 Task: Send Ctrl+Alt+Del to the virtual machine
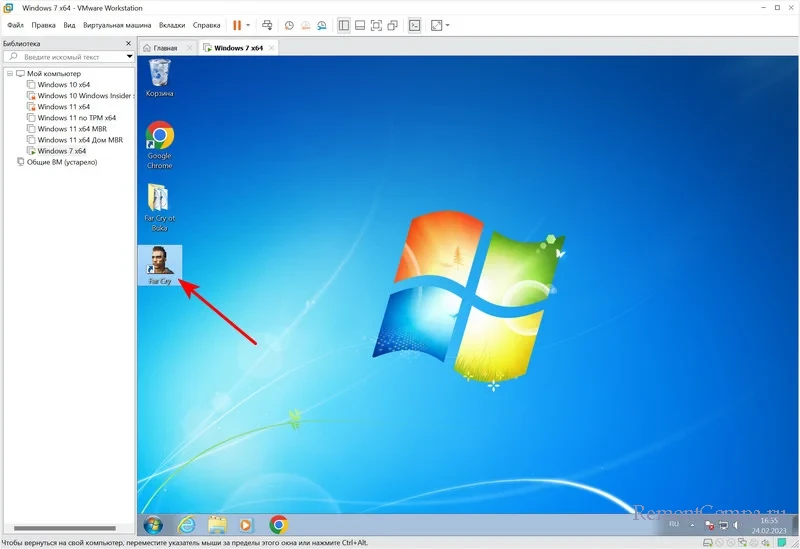(x=267, y=25)
